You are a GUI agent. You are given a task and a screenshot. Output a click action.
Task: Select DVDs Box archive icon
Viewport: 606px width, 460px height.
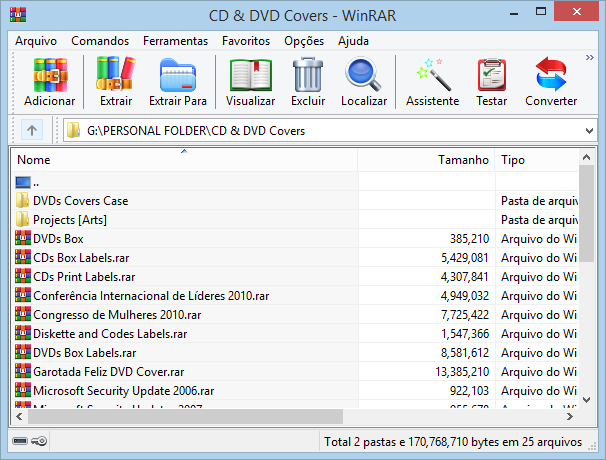[23, 238]
